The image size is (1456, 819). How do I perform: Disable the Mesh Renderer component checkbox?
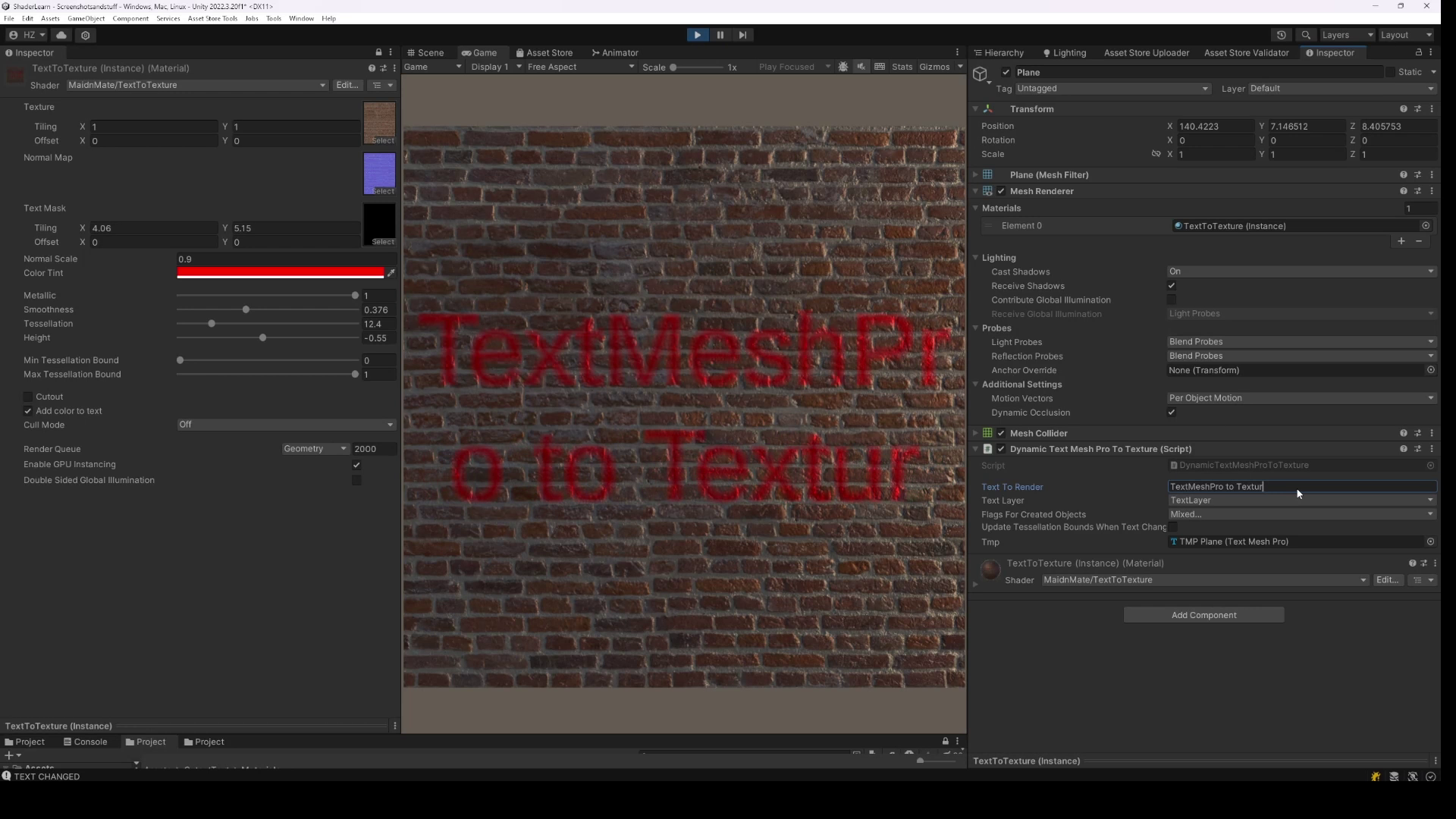[x=1001, y=191]
